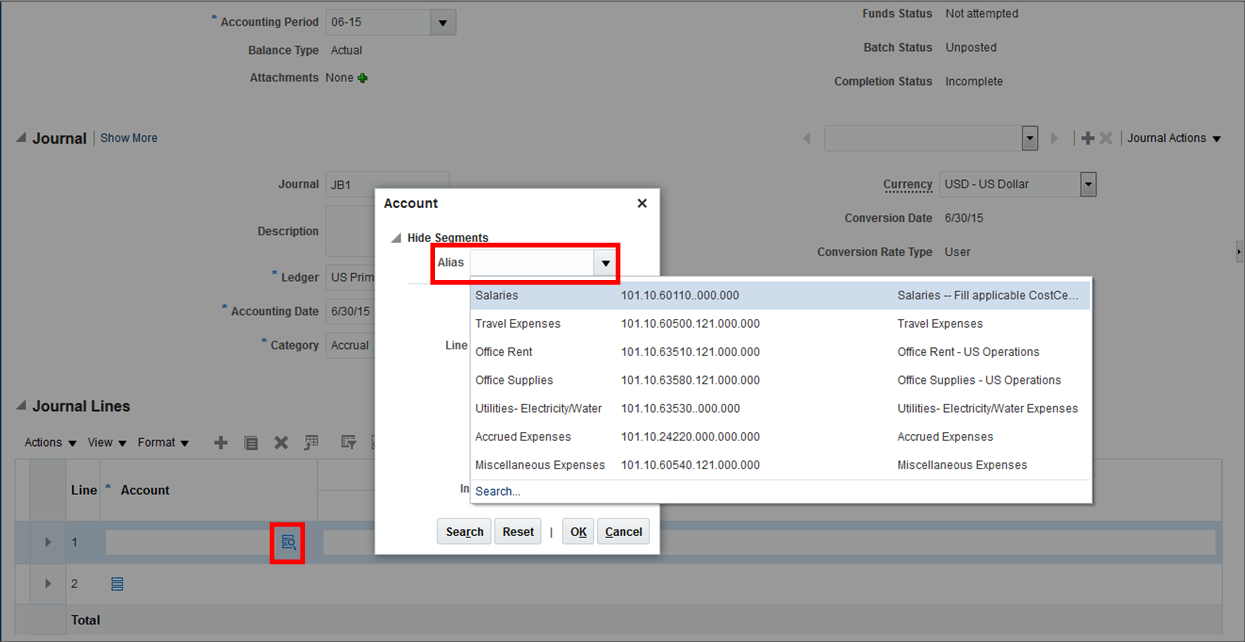
Task: Open the Journal Lines Format menu
Action: (x=163, y=442)
